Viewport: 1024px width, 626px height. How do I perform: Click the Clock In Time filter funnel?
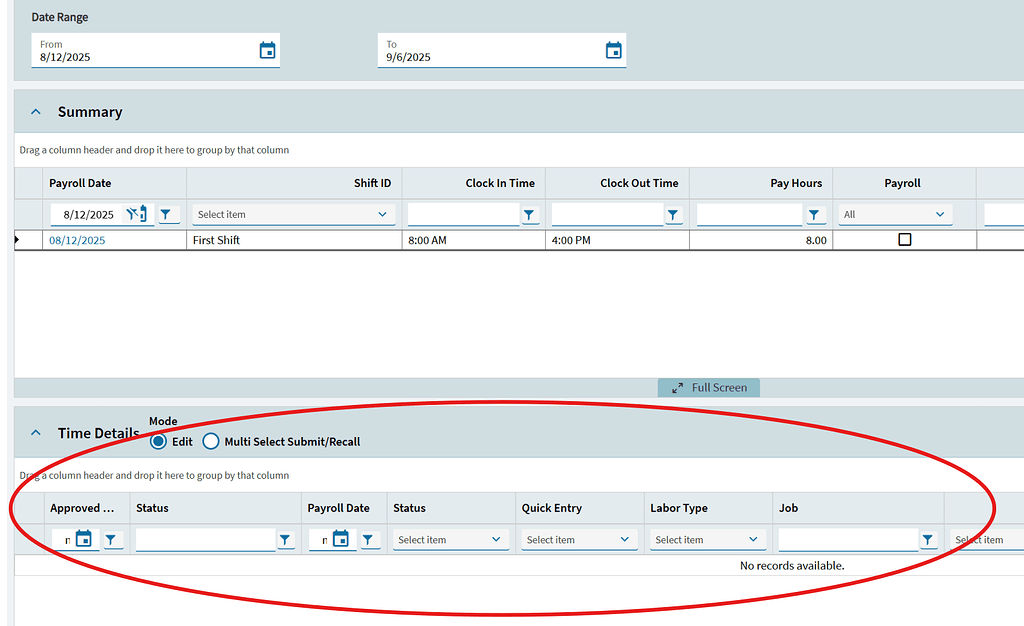click(x=530, y=214)
